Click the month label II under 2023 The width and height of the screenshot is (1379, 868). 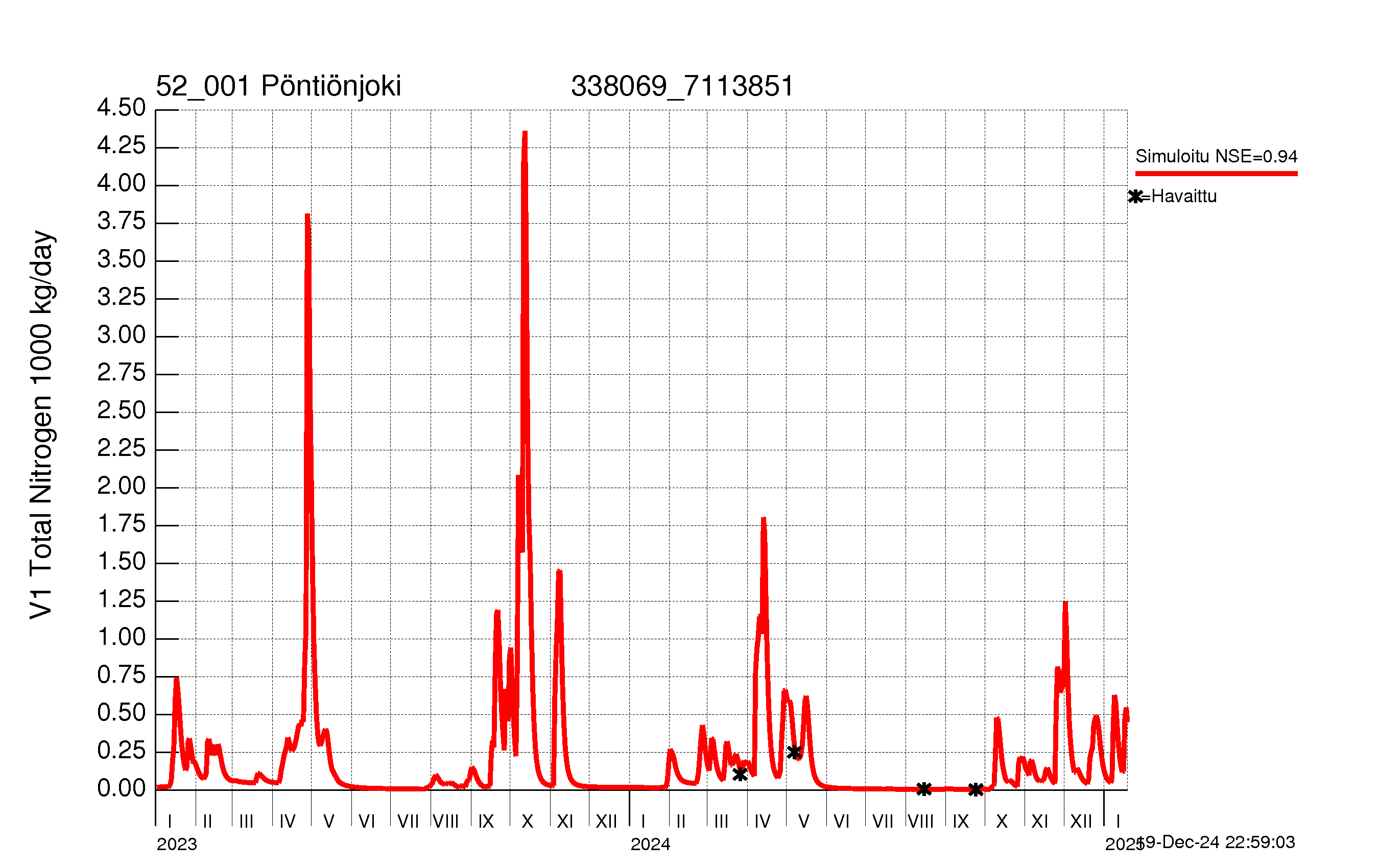(x=207, y=822)
